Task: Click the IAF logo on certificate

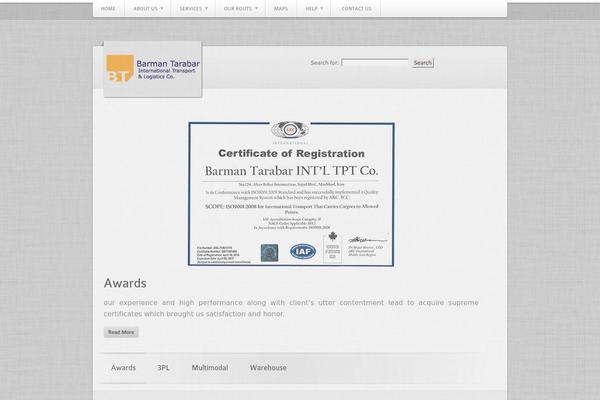Action: point(303,251)
